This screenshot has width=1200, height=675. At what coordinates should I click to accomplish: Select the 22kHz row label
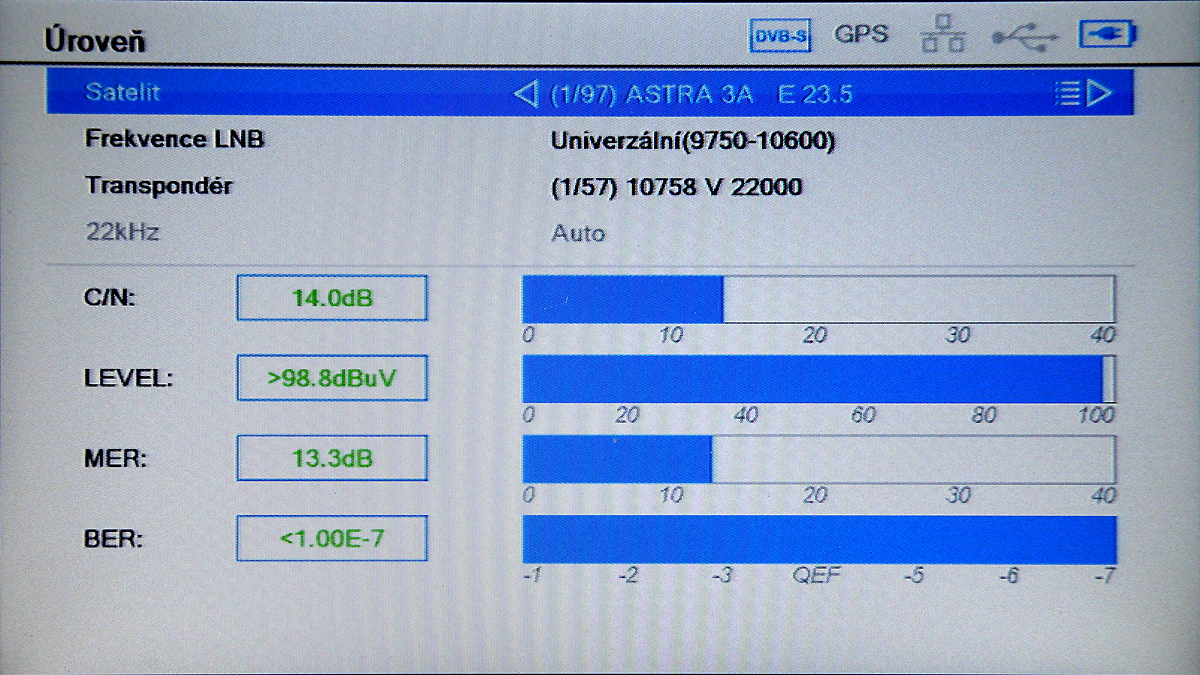click(122, 232)
